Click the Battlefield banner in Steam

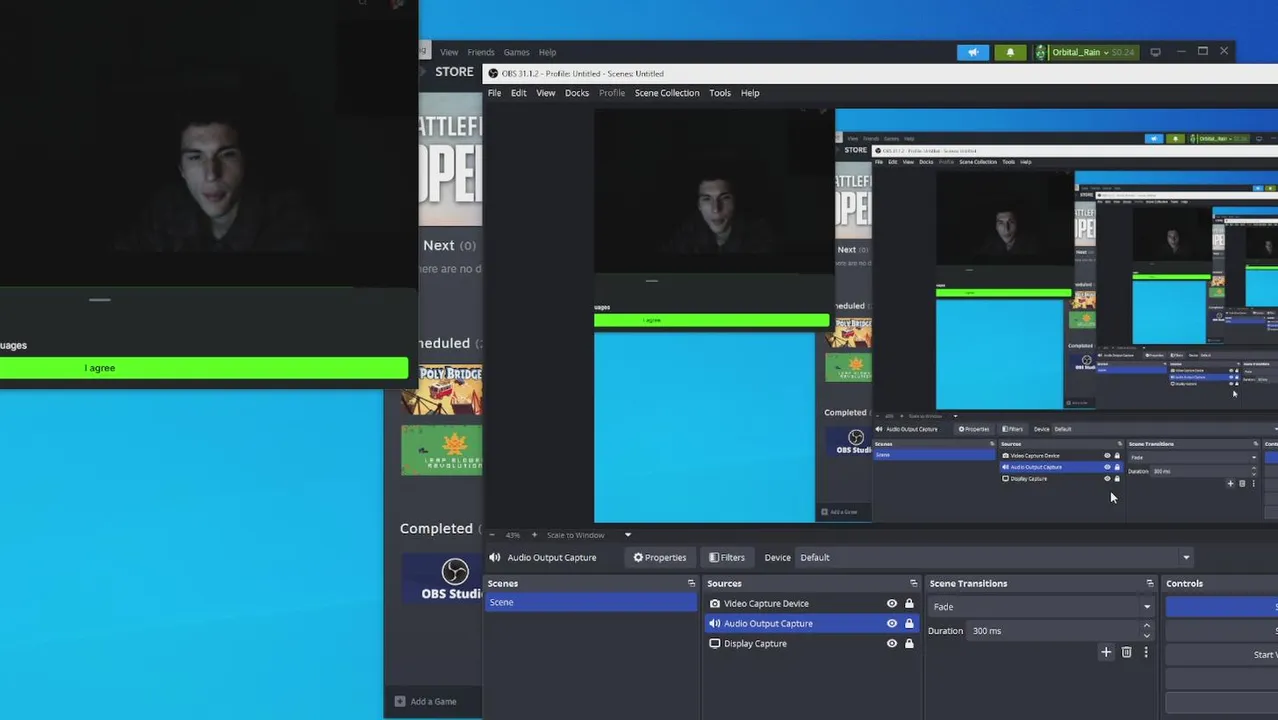pyautogui.click(x=450, y=160)
